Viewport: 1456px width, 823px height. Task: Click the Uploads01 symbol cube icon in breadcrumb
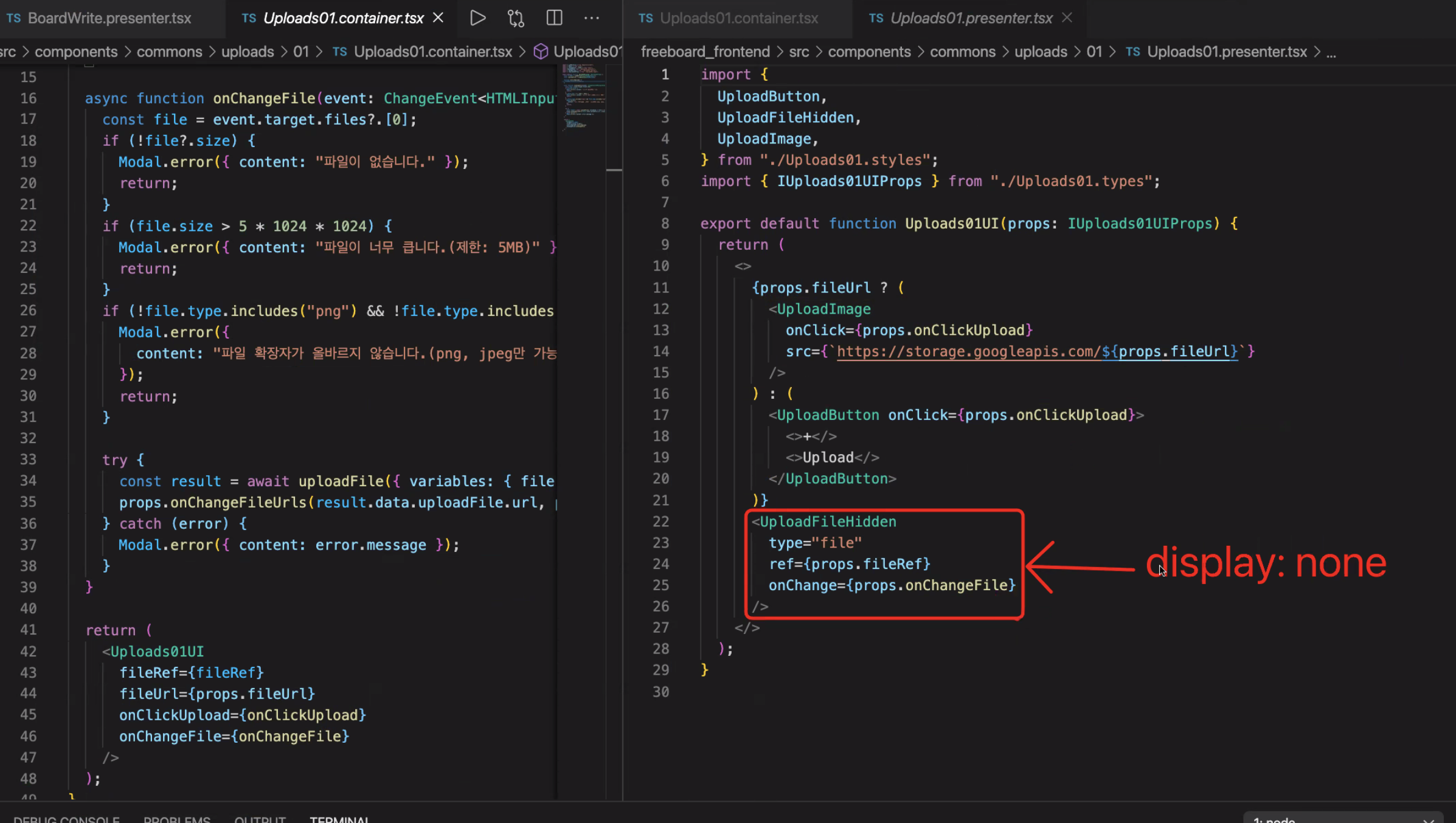coord(541,52)
